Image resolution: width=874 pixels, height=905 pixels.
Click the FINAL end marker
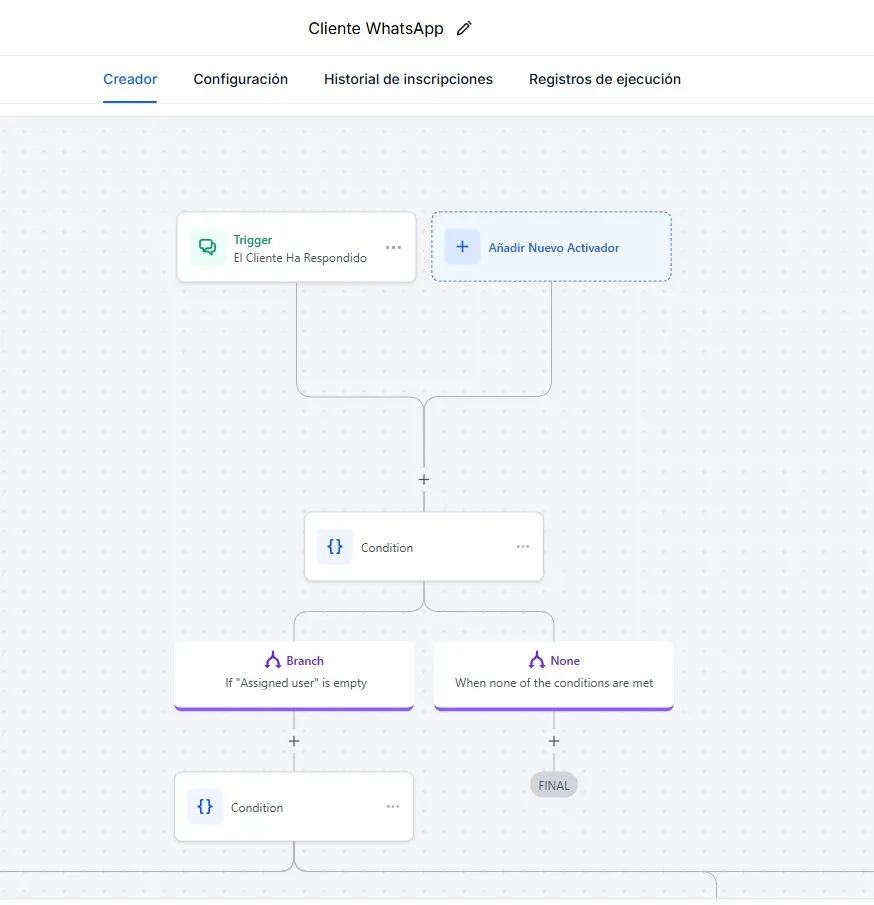point(554,785)
